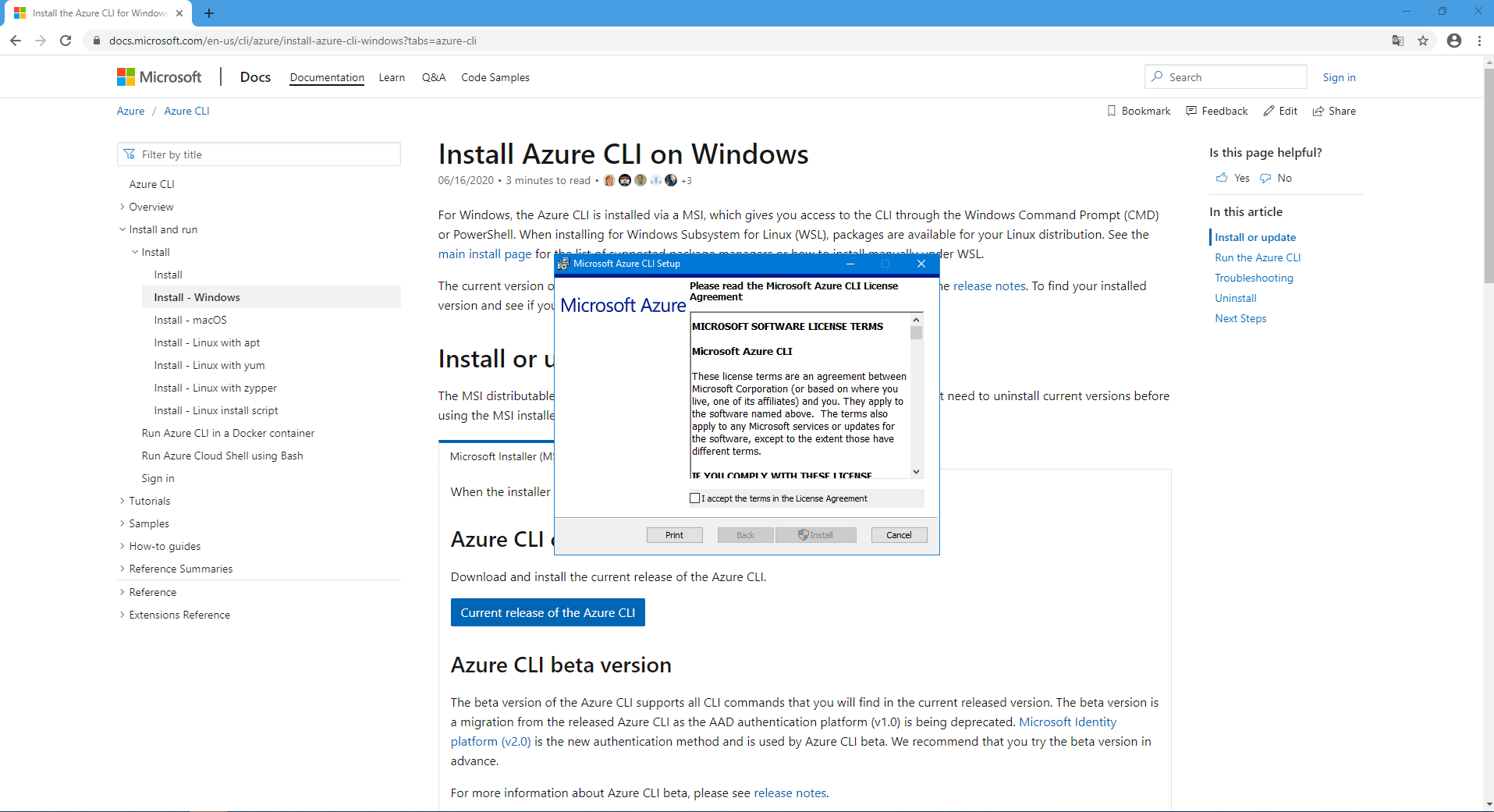Accept the License Agreement terms checkbox
This screenshot has height=812, width=1494.
pyautogui.click(x=695, y=498)
